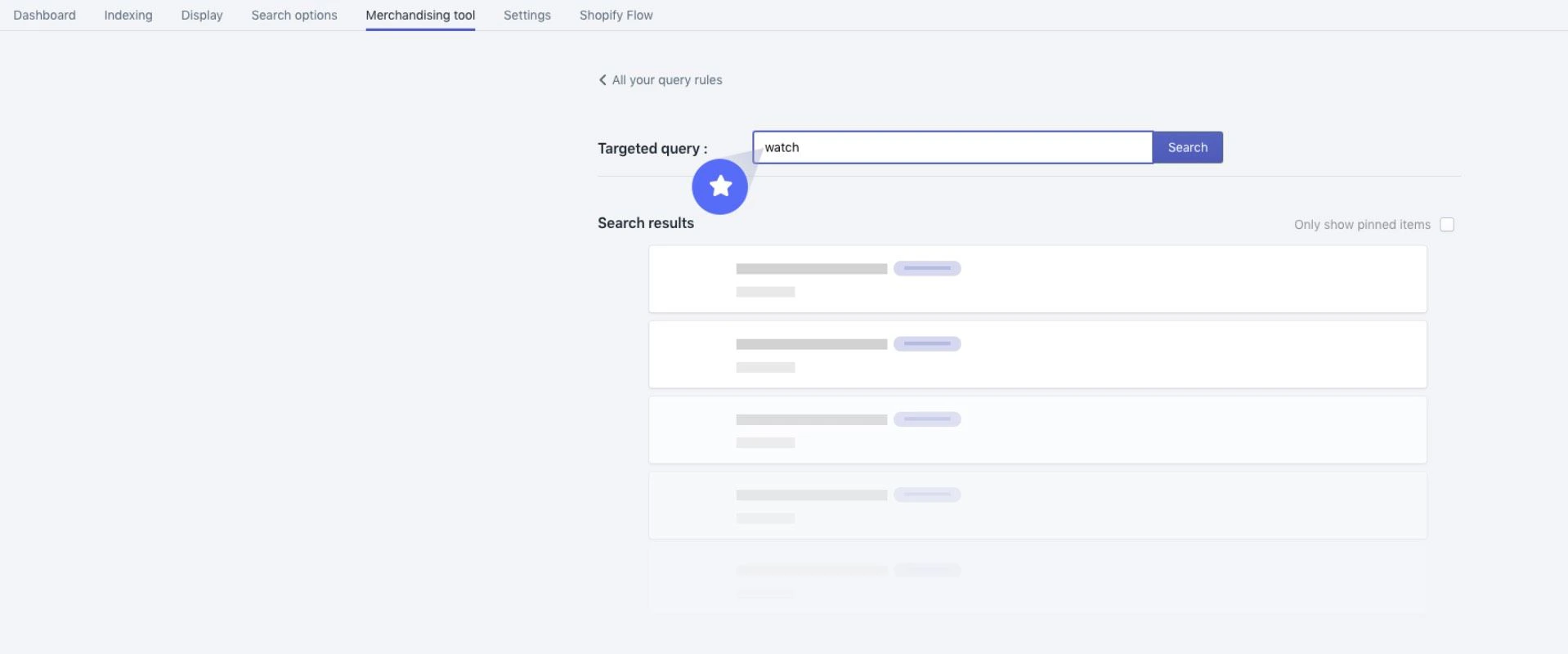This screenshot has width=1568, height=654.
Task: Switch to the Shopify Flow tab
Action: coord(616,15)
